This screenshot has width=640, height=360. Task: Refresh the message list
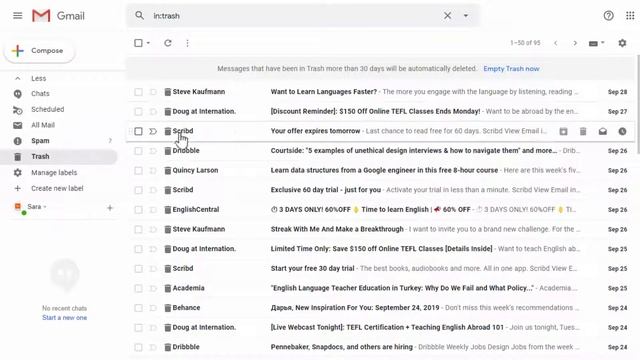point(168,43)
